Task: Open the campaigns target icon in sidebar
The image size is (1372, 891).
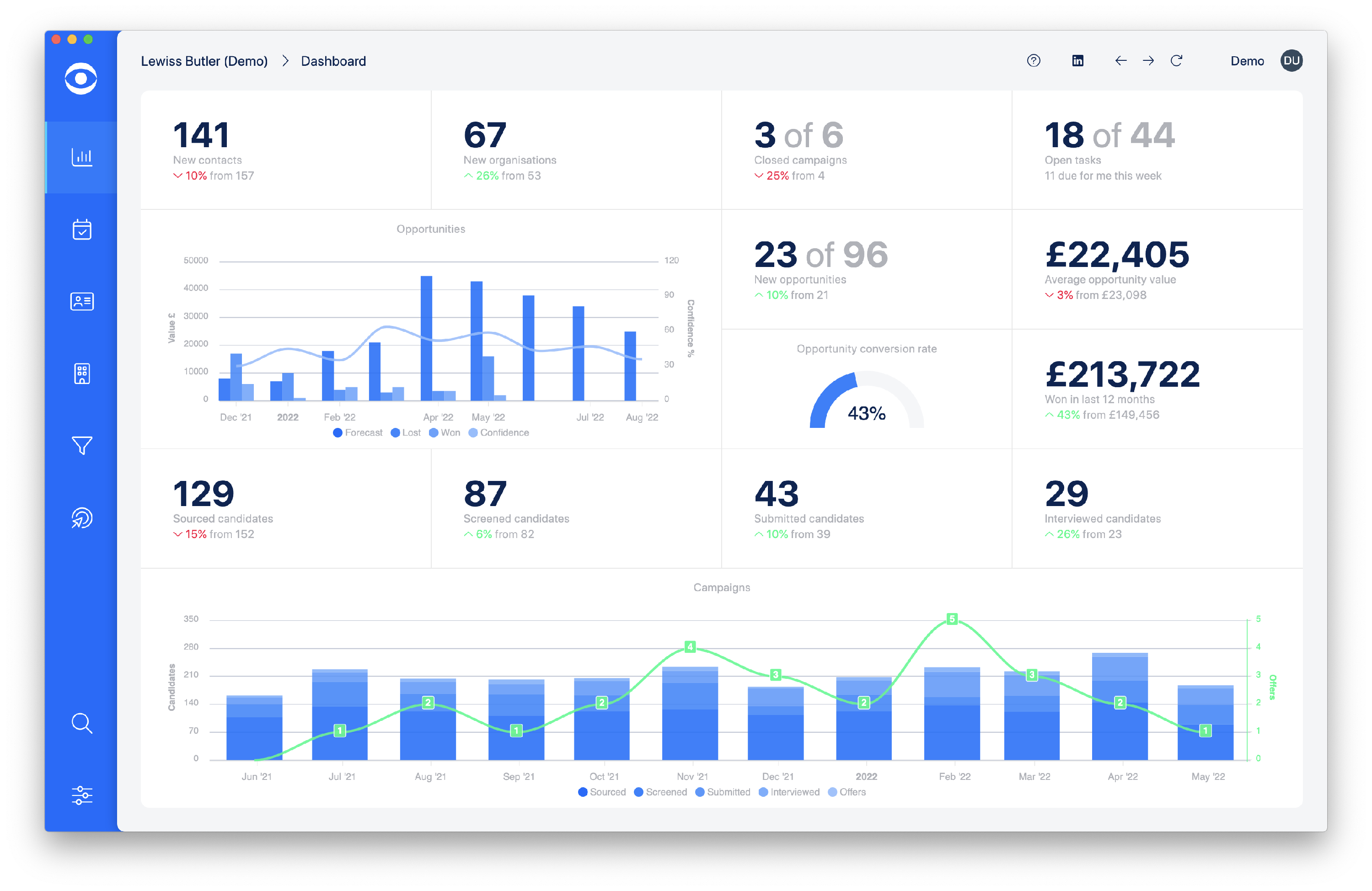Action: coord(82,518)
